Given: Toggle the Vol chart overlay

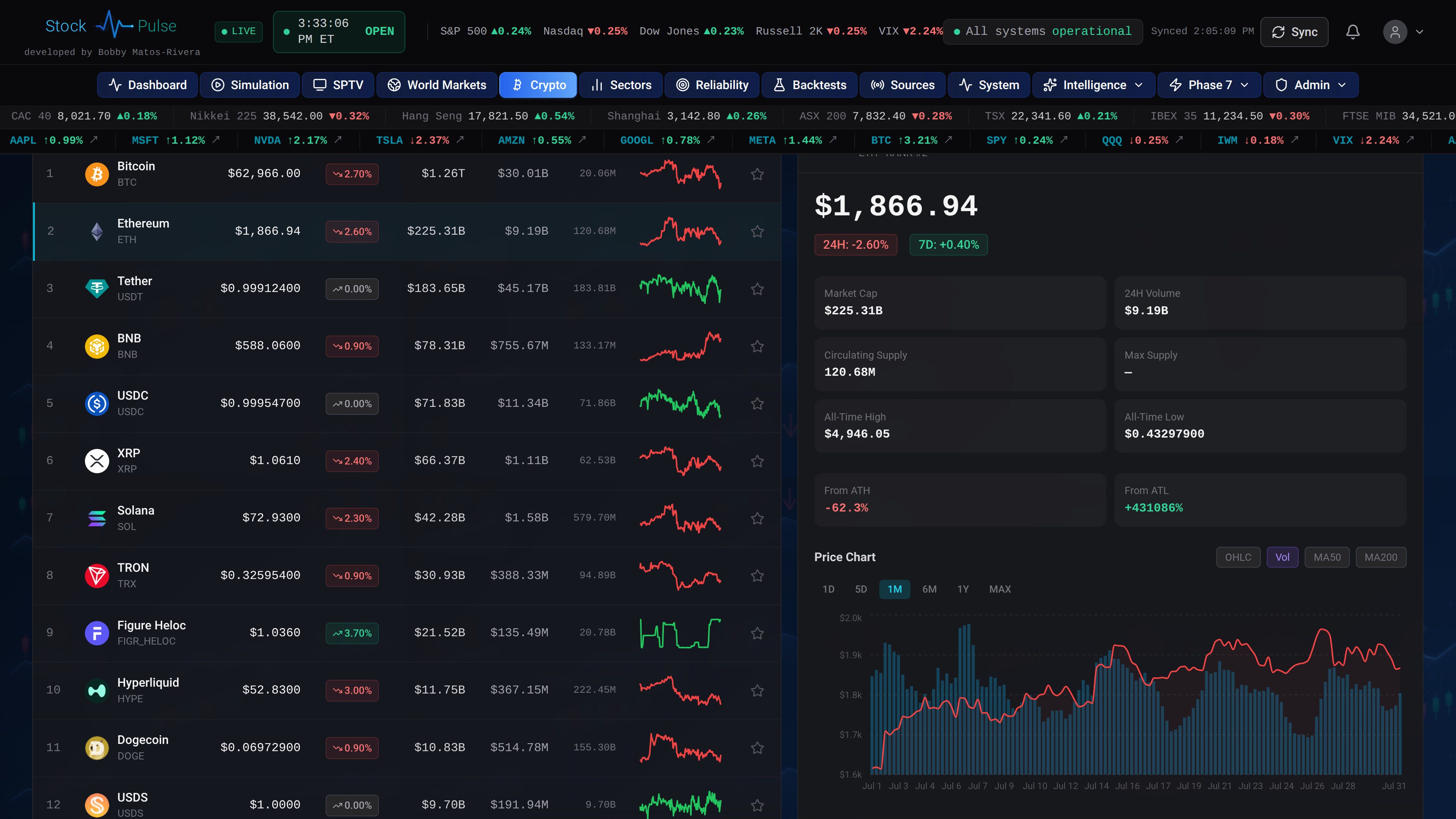Looking at the screenshot, I should [x=1282, y=557].
